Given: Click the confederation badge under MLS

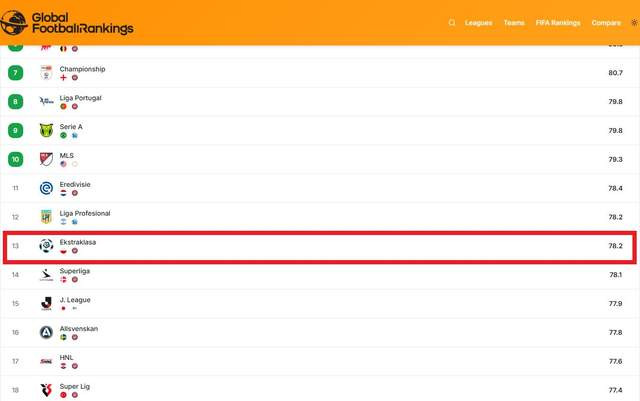Looking at the screenshot, I should click(75, 164).
